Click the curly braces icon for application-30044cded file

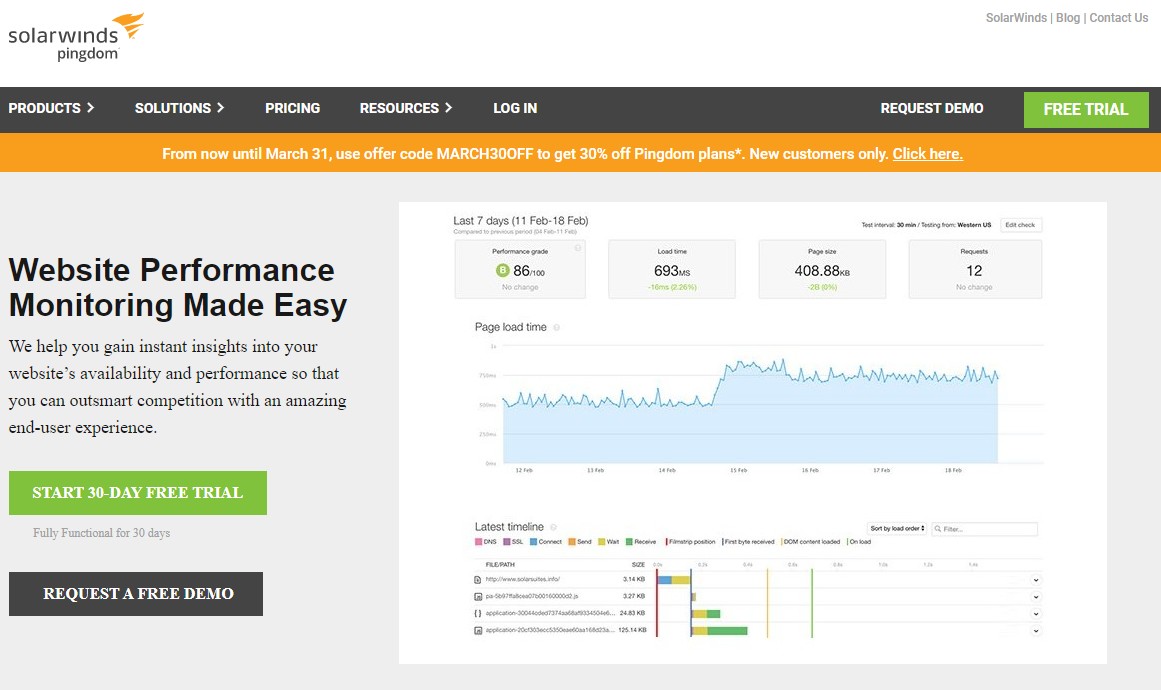[x=476, y=613]
